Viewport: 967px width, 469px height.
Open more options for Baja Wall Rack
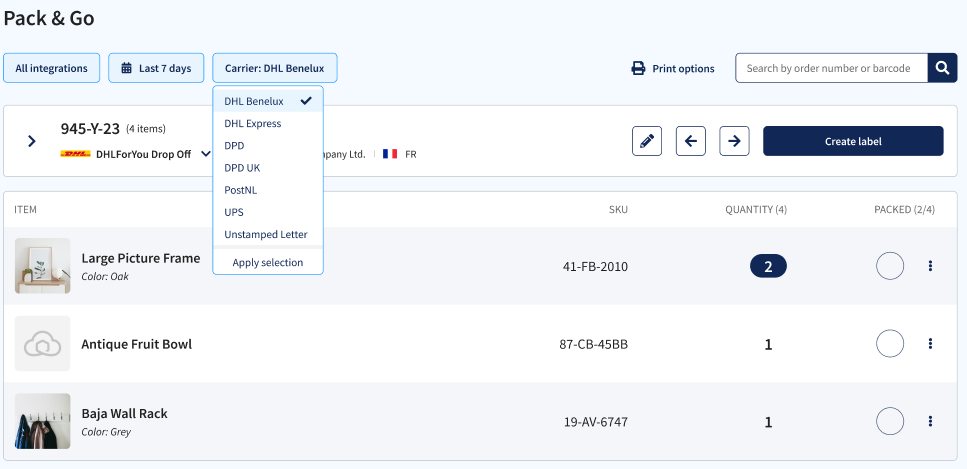pyautogui.click(x=930, y=421)
